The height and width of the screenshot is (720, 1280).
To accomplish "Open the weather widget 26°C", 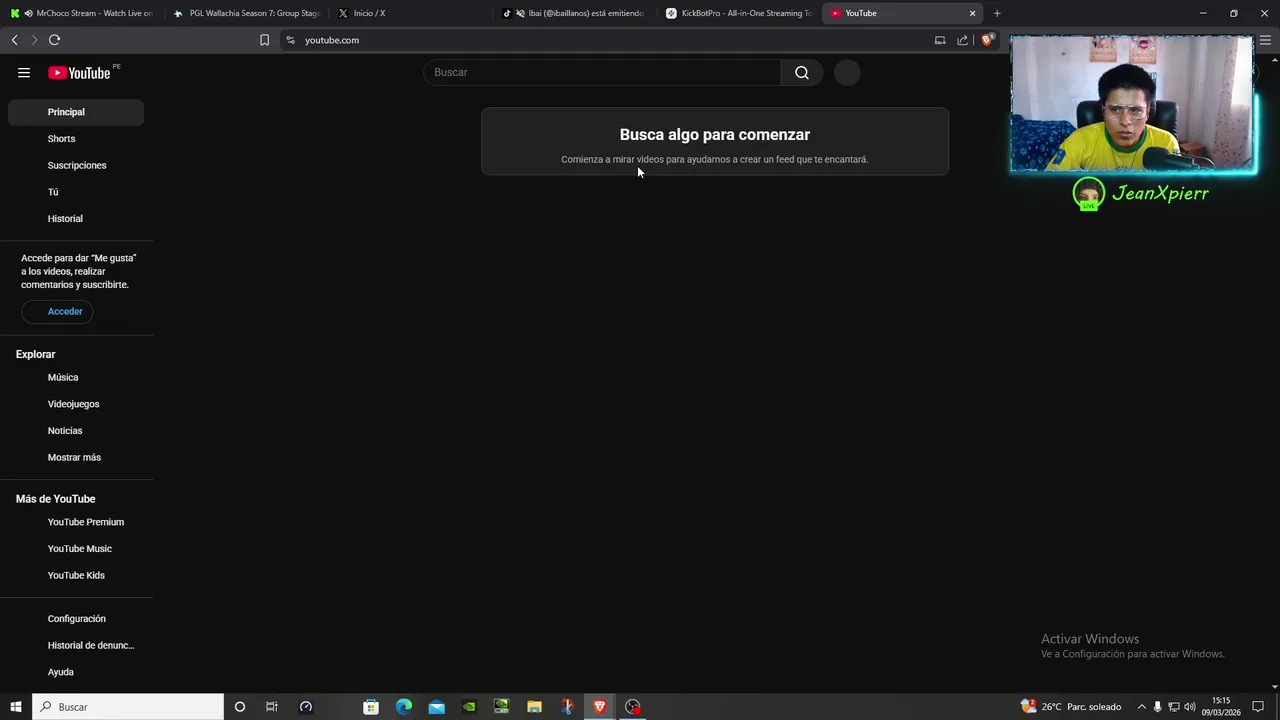I will (1071, 707).
